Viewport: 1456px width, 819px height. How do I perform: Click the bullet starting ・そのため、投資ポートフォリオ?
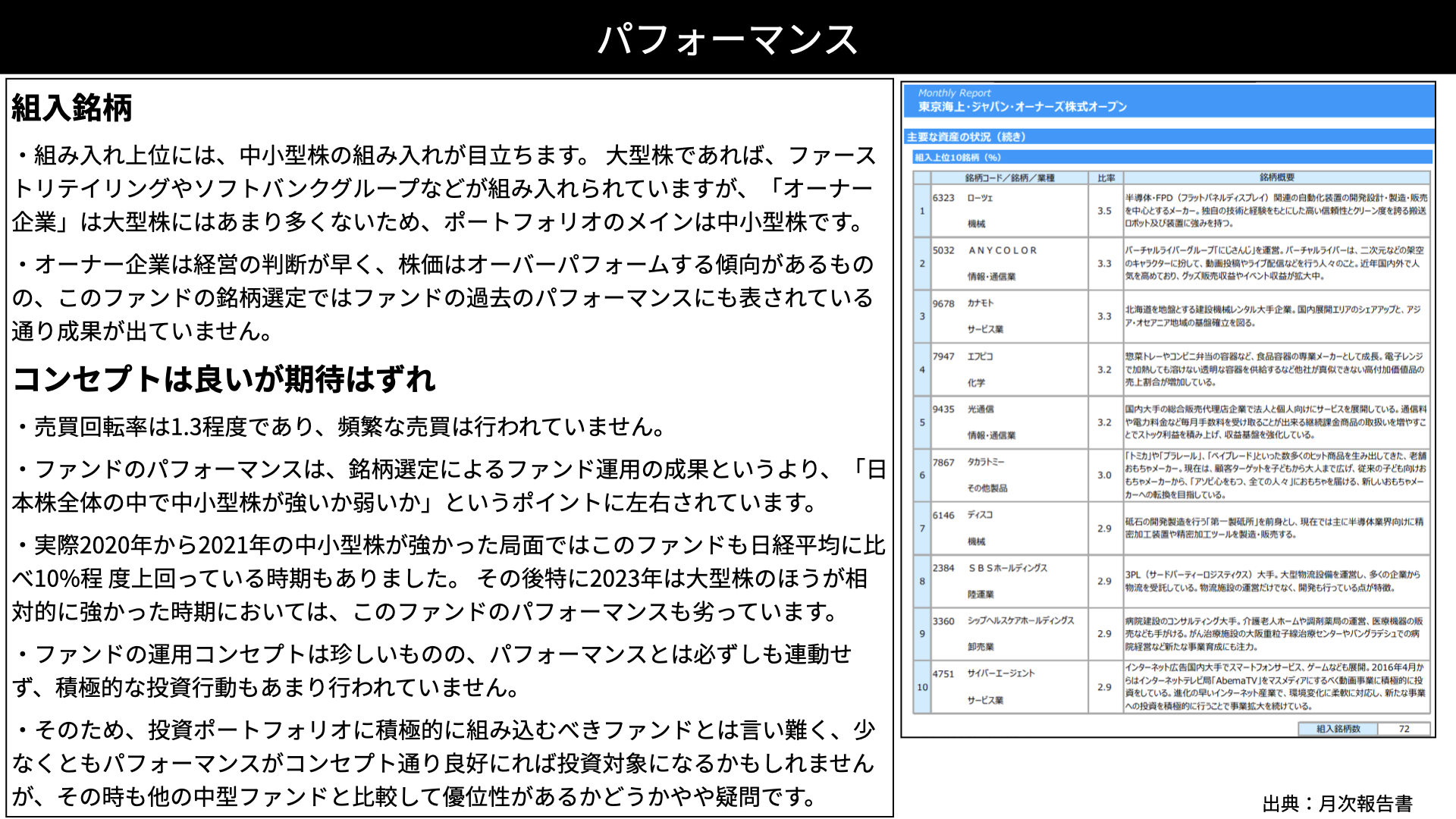click(x=444, y=763)
